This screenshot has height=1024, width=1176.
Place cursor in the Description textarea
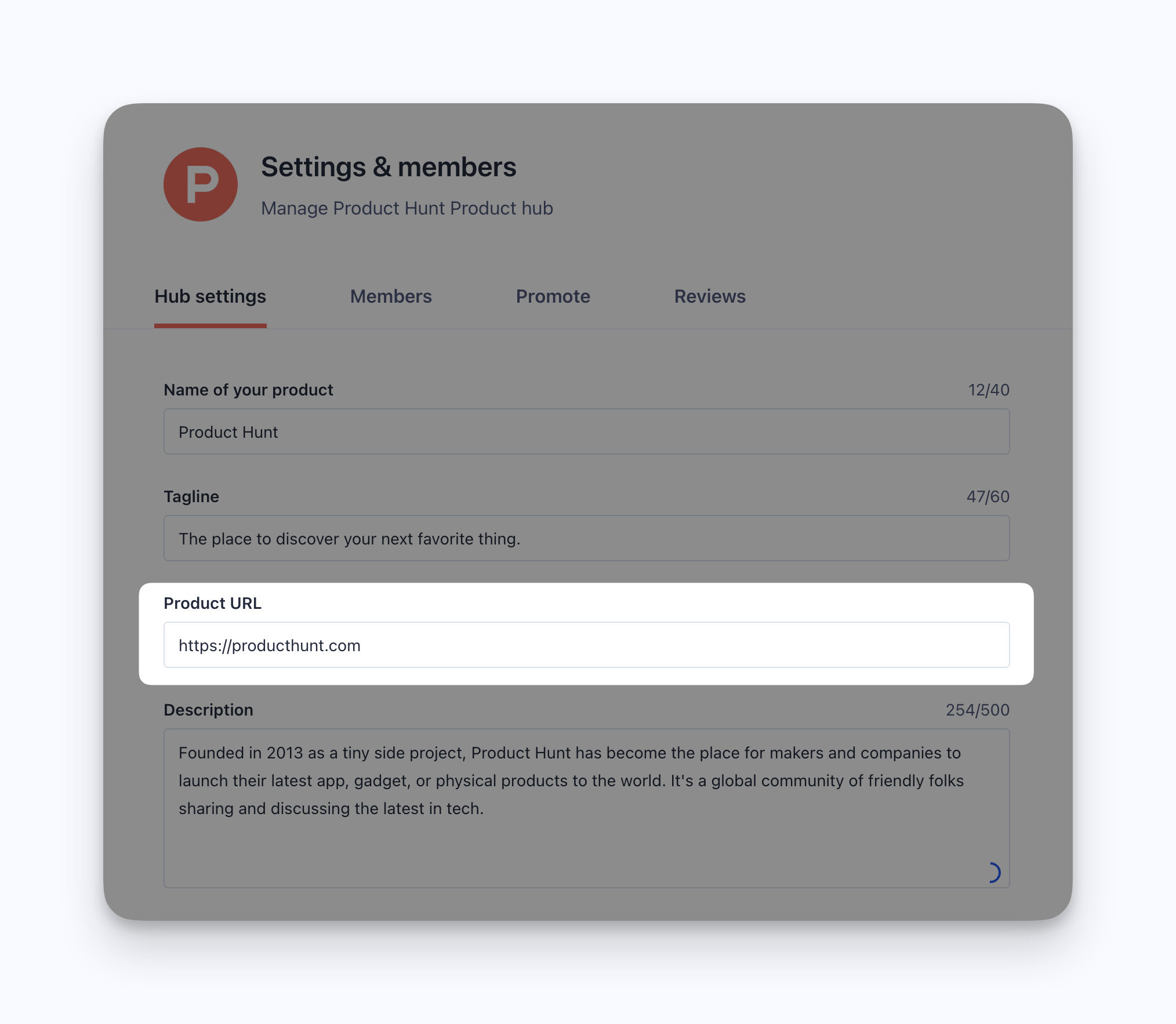coord(586,841)
